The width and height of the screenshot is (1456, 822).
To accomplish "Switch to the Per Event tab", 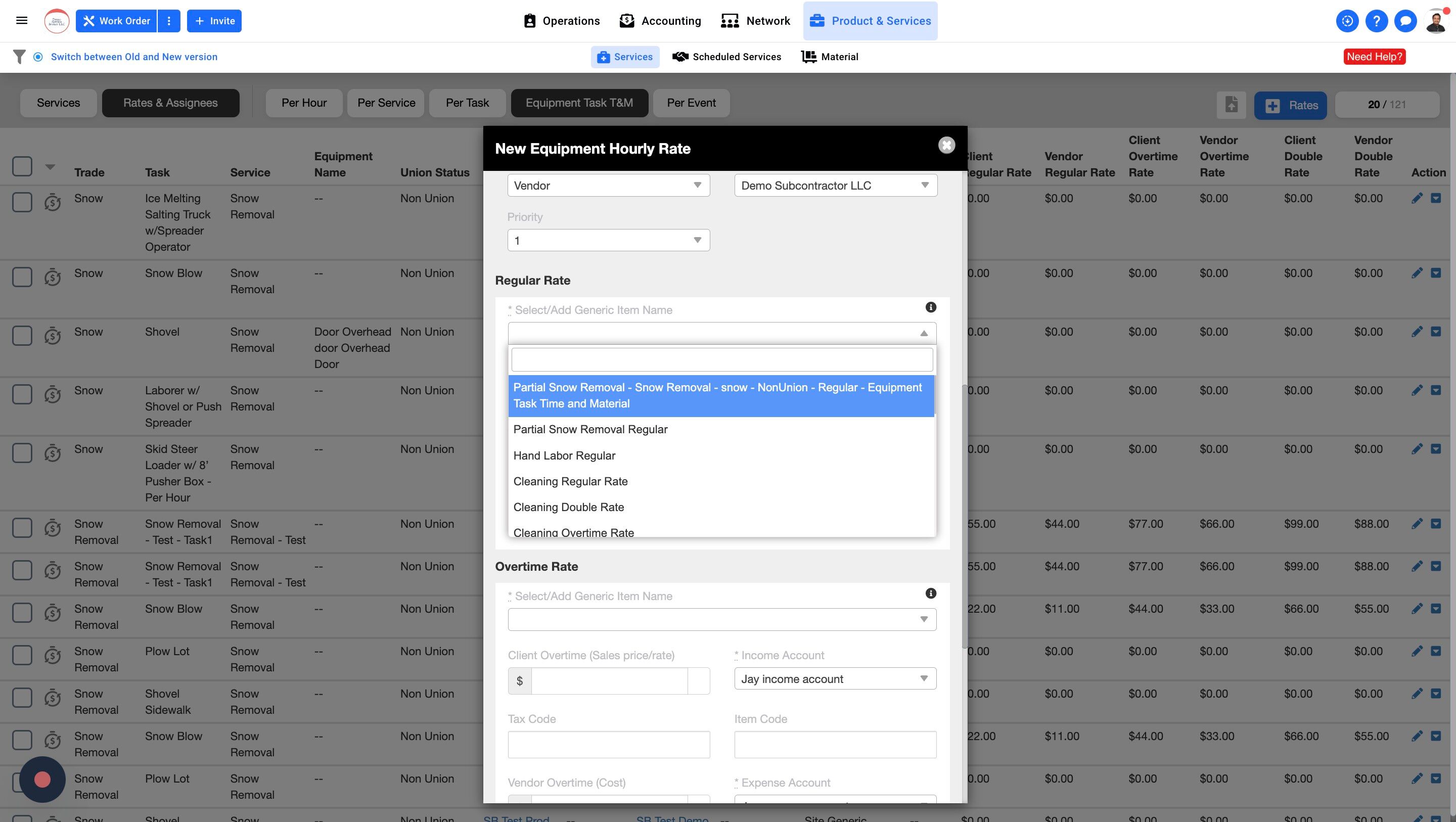I will pos(691,103).
